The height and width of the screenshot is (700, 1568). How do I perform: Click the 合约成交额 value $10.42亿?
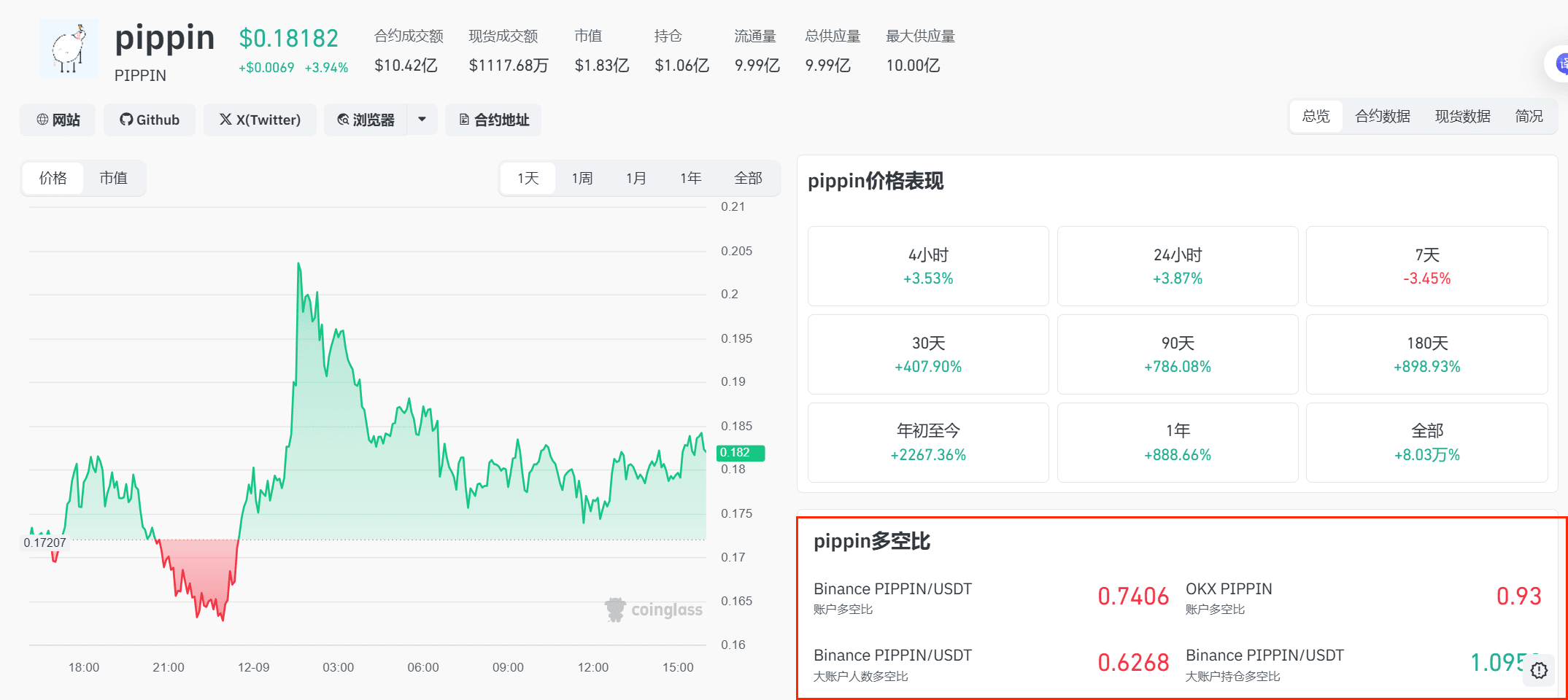click(406, 66)
